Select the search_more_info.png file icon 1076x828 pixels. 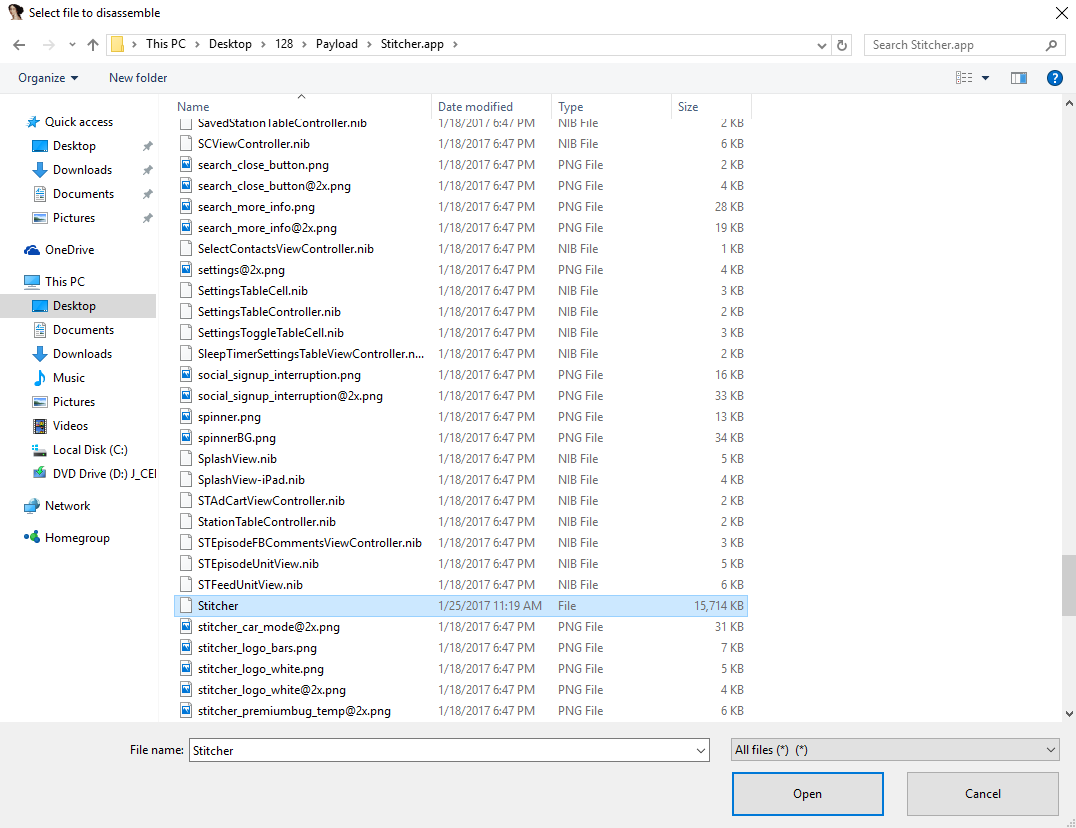coord(185,206)
